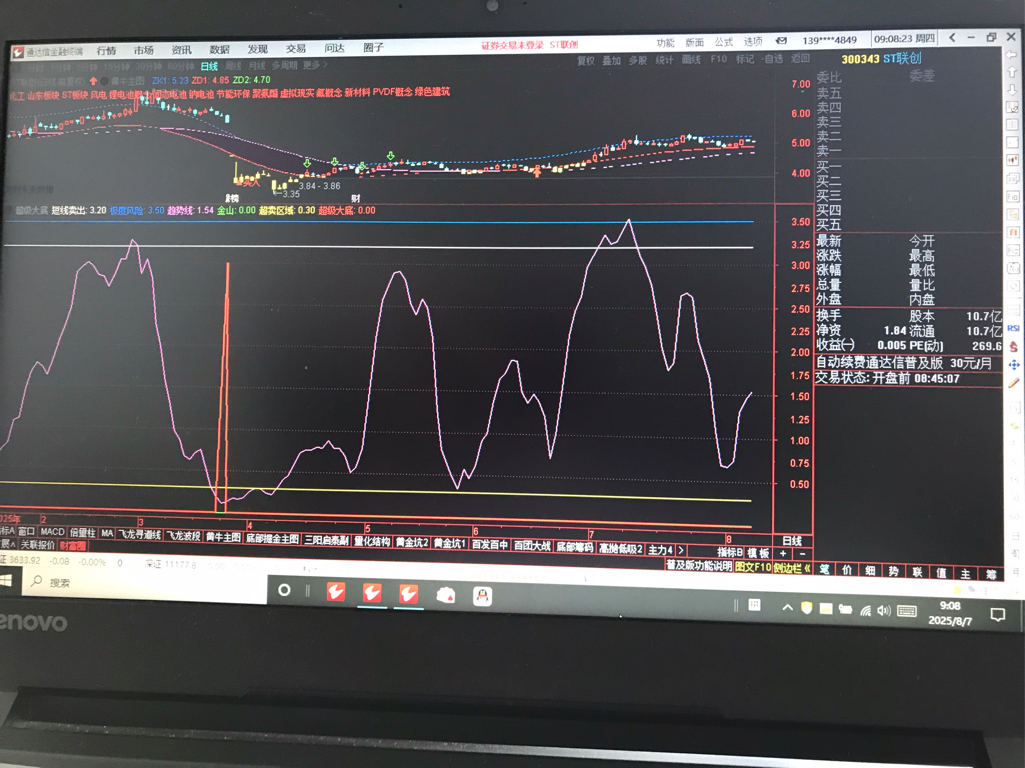Open 图文F10 button
Image resolution: width=1025 pixels, height=768 pixels.
coord(753,567)
